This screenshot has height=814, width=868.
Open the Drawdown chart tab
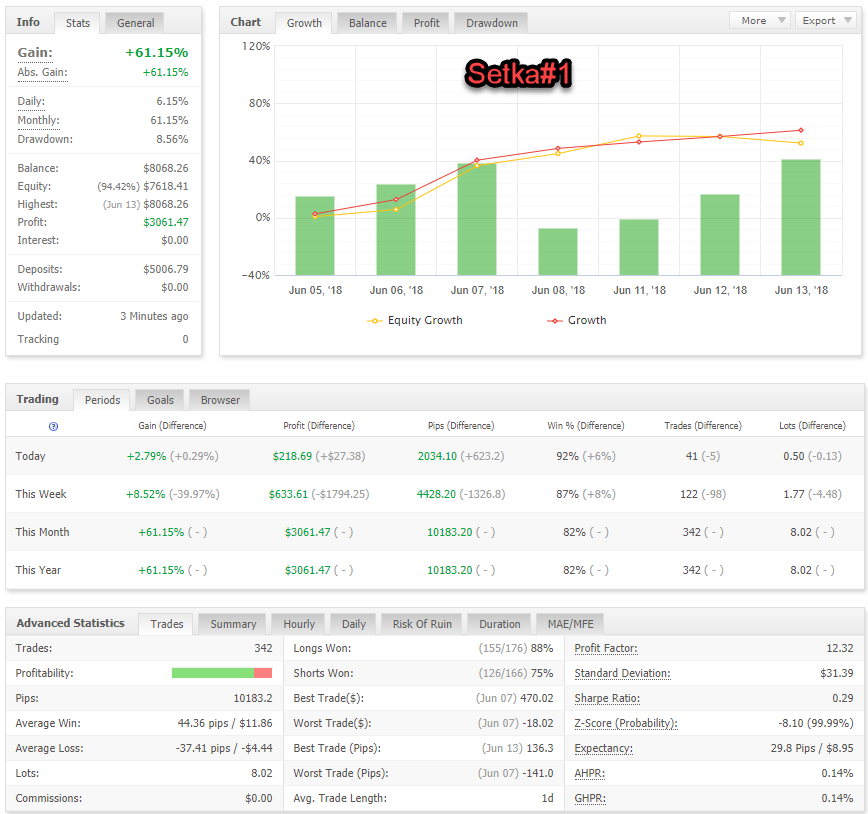click(492, 23)
